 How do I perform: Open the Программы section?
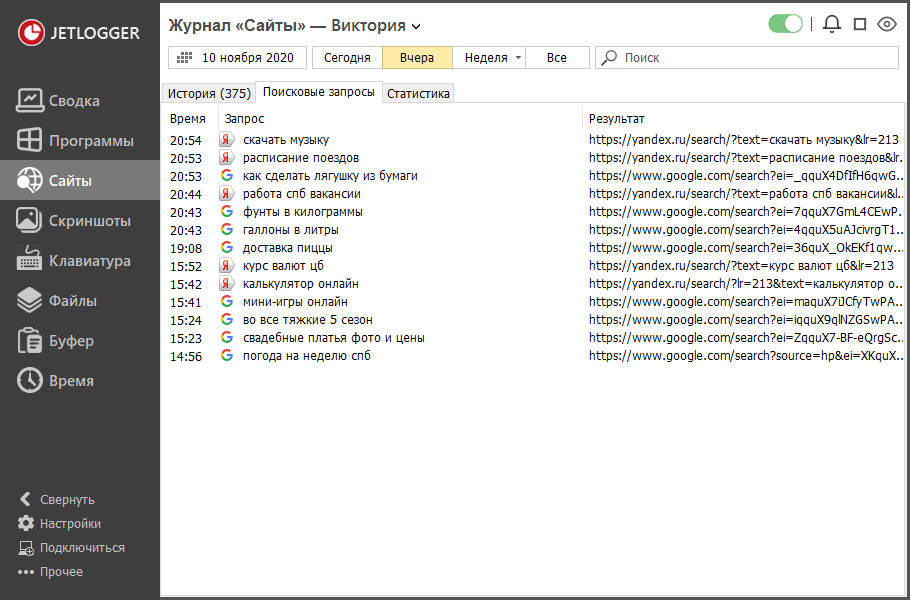(90, 141)
